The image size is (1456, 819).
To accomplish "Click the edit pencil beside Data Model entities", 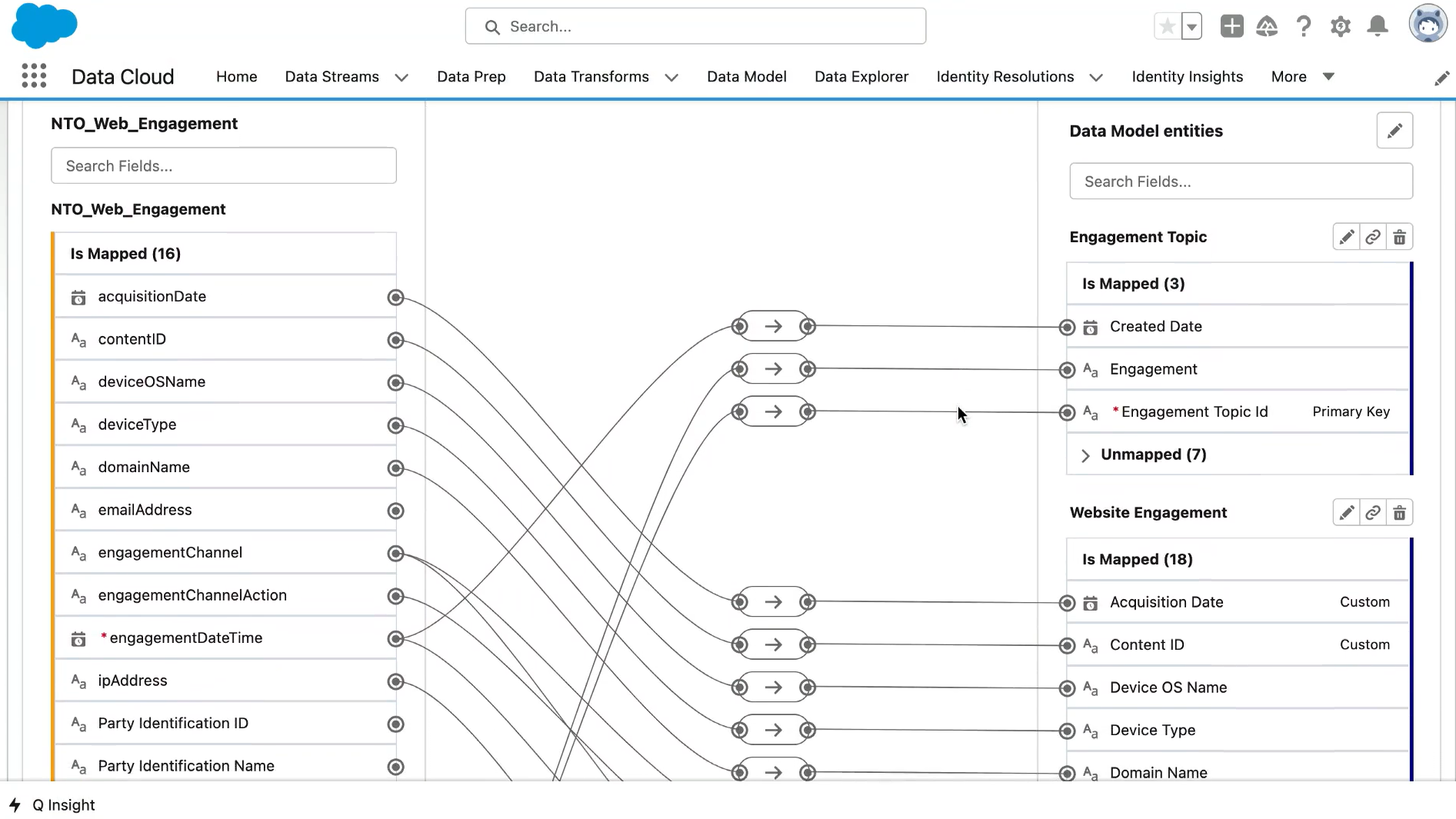I will coord(1394,131).
